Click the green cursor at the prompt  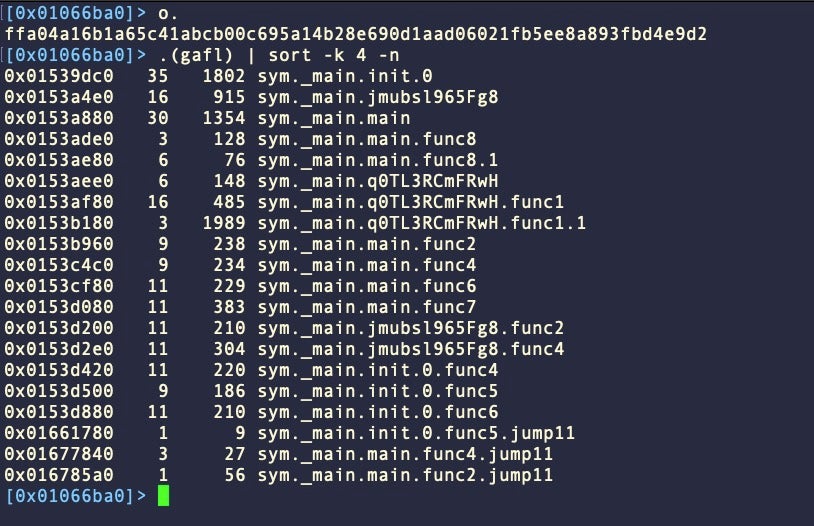point(164,495)
